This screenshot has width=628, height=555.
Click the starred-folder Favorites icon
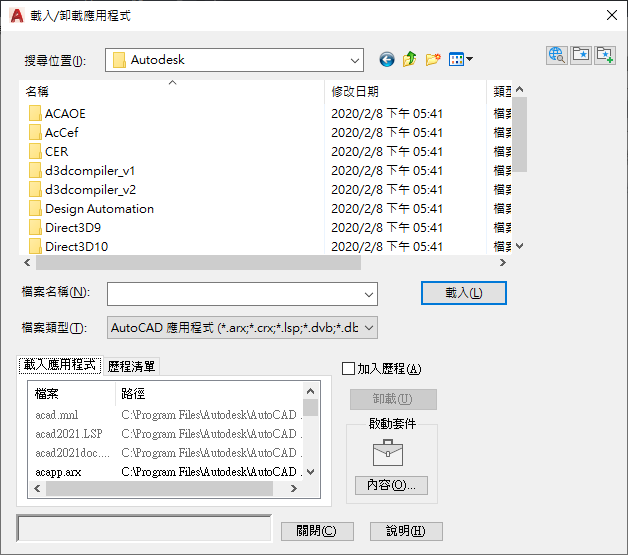click(581, 55)
